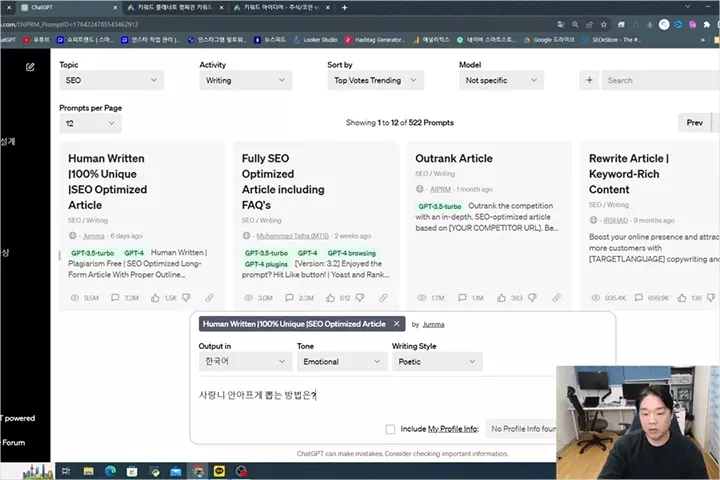Click comments icon on Fully SEO Optimized card
The height and width of the screenshot is (480, 720).
pyautogui.click(x=289, y=298)
